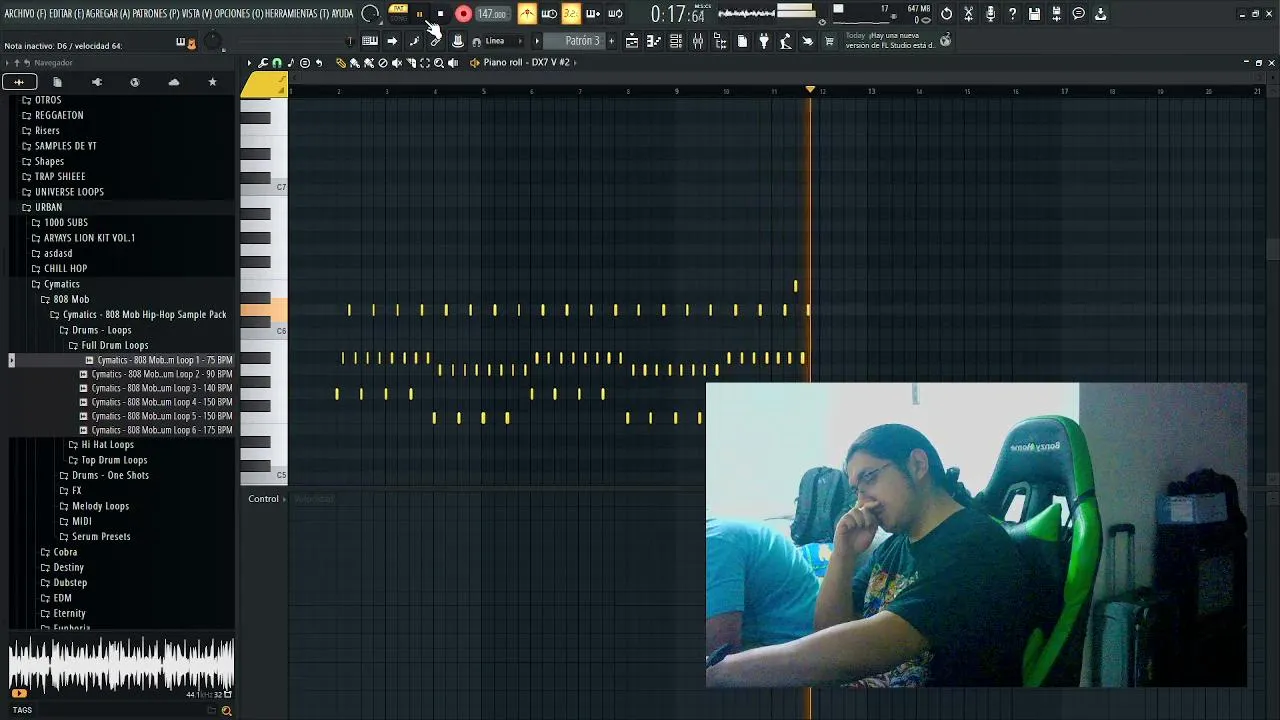
Task: Click the undo history icon
Action: coord(947,14)
